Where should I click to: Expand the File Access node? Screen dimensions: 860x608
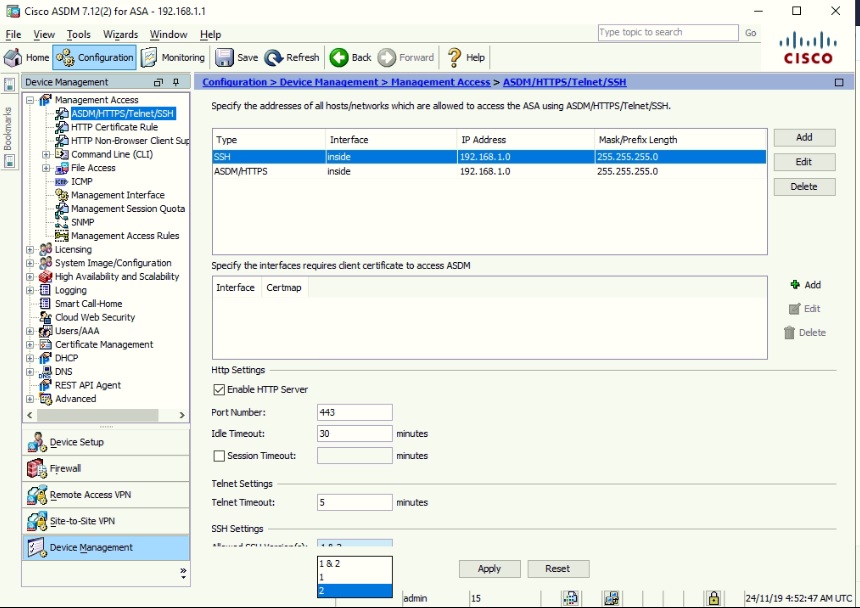point(46,168)
